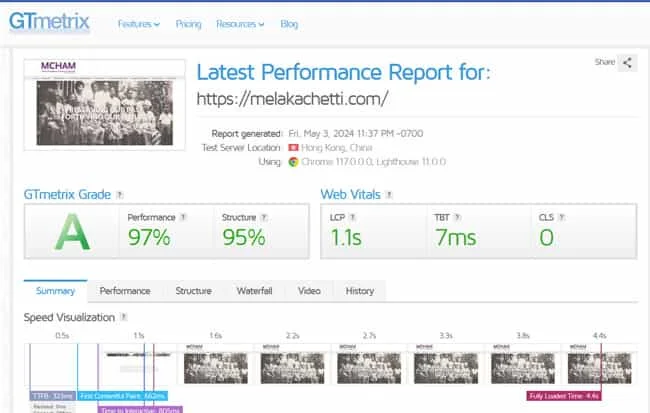Expand the Resources dropdown menu
The width and height of the screenshot is (650, 413).
[x=240, y=24]
